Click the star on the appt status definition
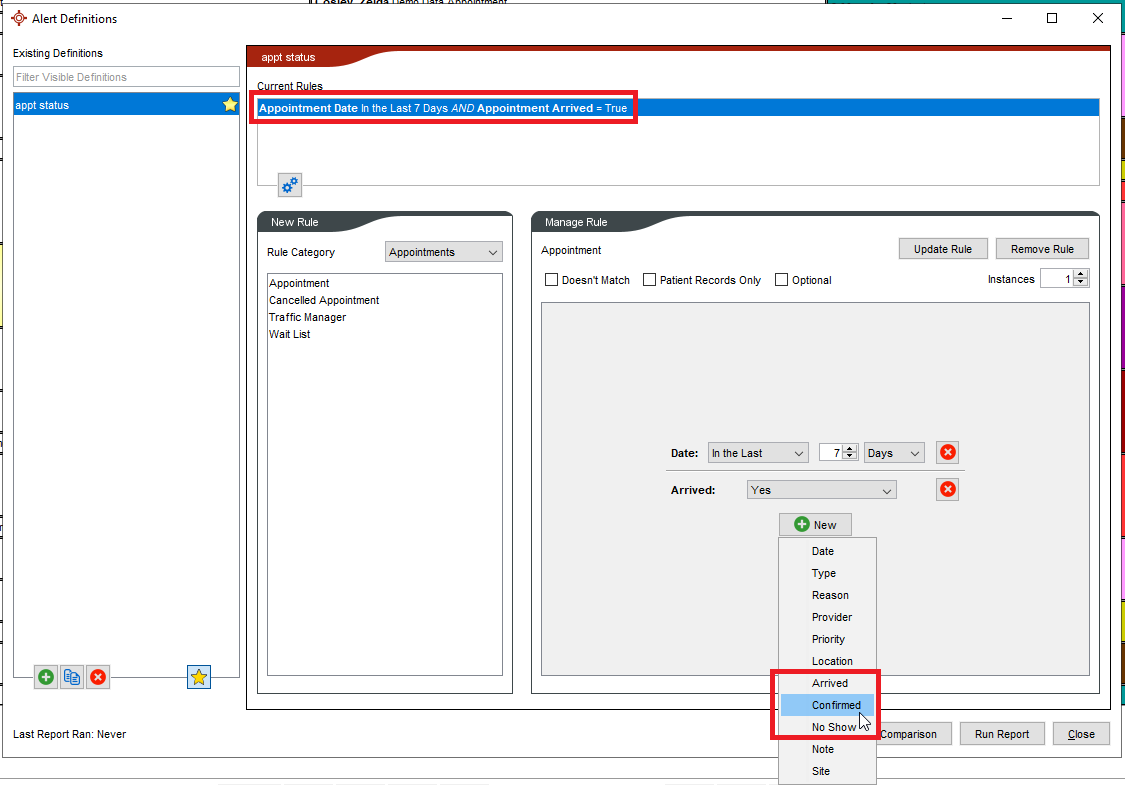The width and height of the screenshot is (1125, 785). coord(230,105)
